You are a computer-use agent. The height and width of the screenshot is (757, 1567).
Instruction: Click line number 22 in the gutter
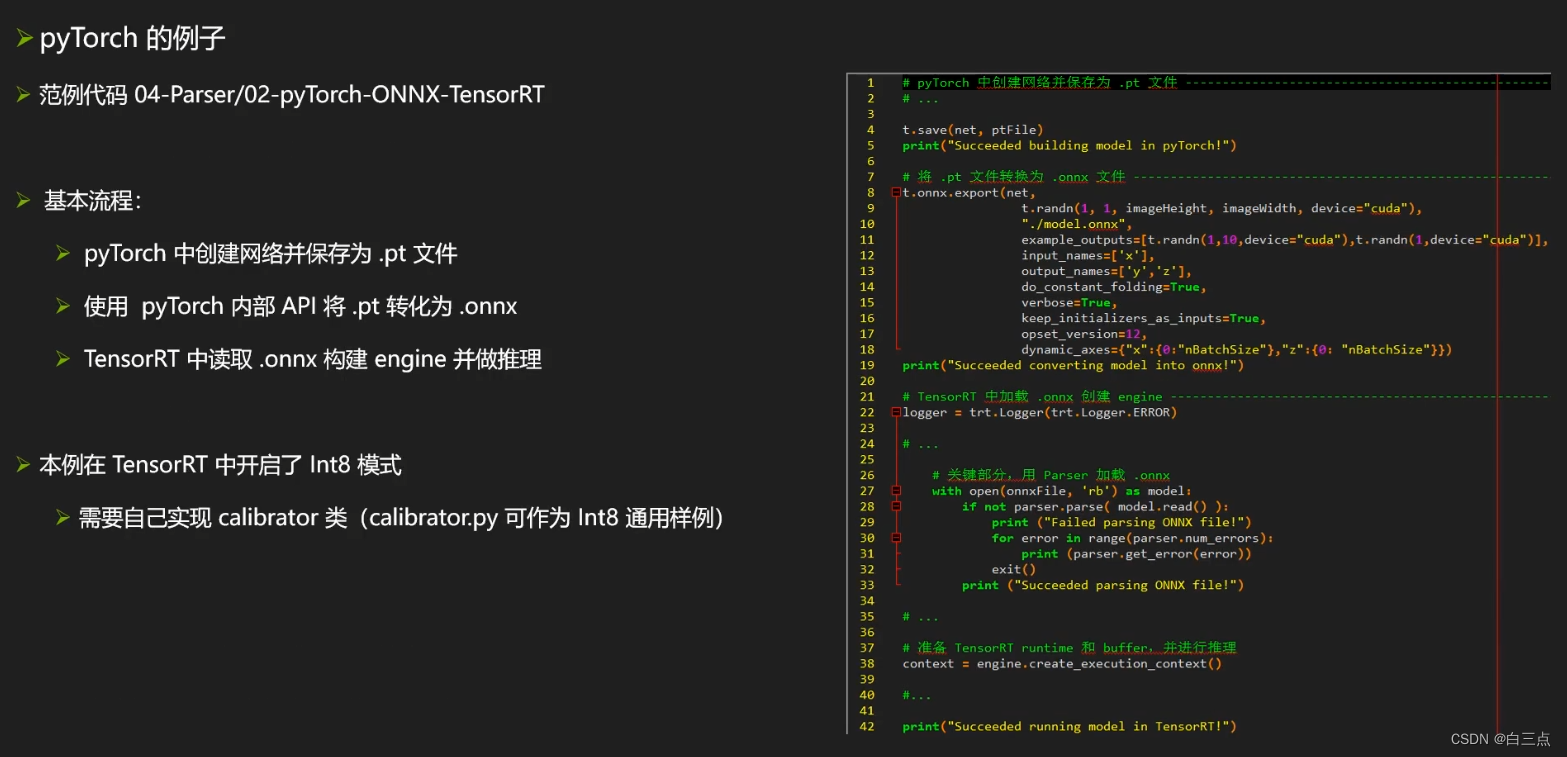[x=867, y=412]
